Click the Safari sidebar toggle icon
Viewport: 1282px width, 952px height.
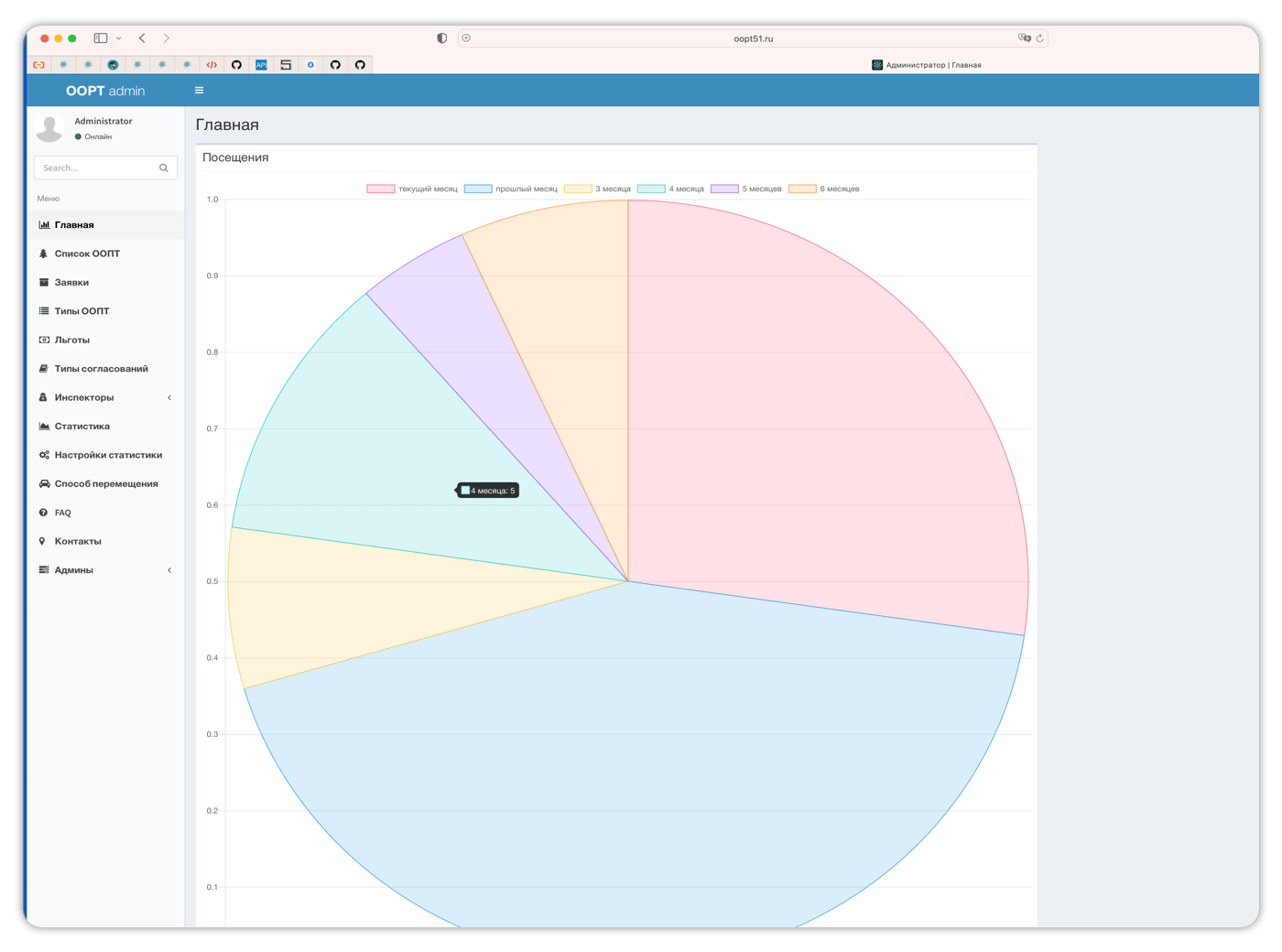[101, 38]
